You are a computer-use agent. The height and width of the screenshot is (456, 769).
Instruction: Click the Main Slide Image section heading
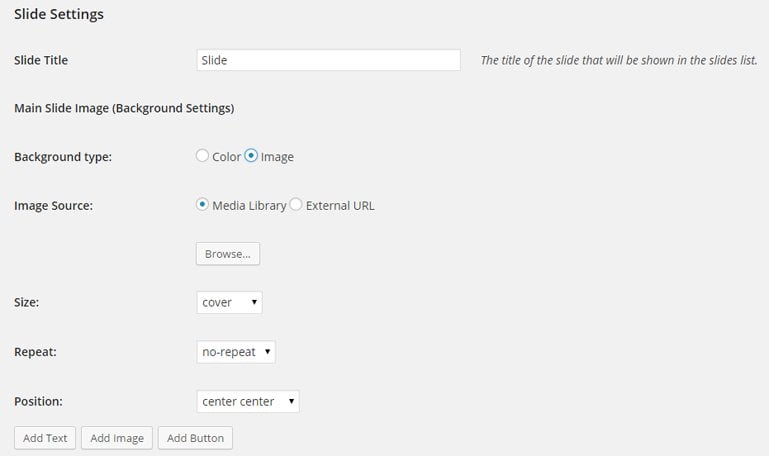click(124, 107)
